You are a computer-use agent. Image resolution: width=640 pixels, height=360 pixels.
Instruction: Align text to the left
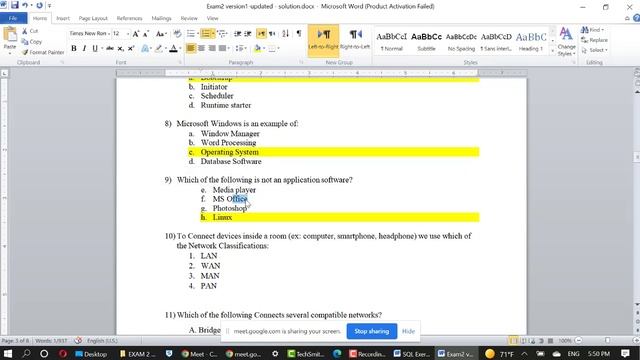(x=191, y=48)
